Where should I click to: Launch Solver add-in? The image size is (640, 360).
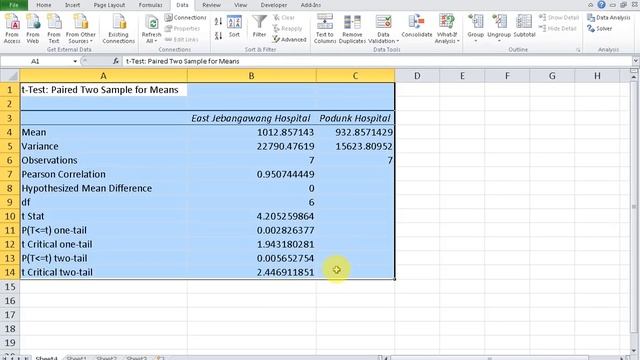click(600, 29)
